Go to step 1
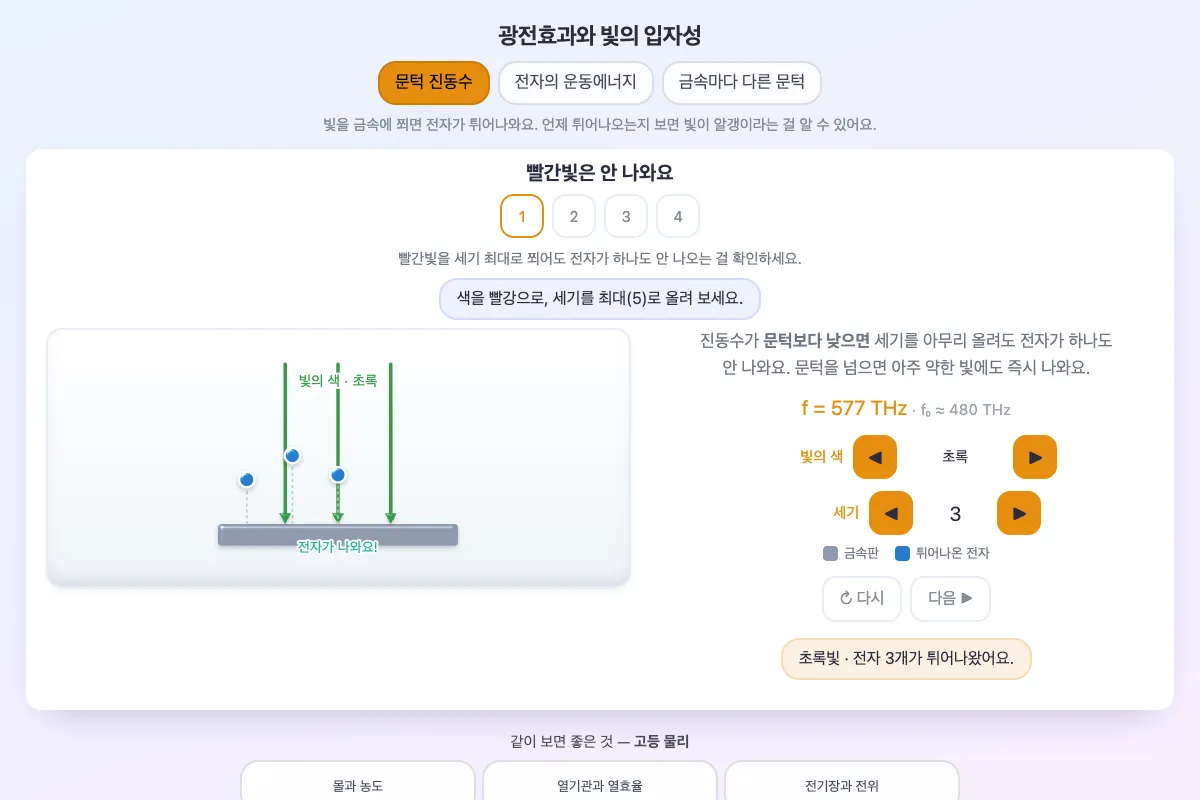 522,216
